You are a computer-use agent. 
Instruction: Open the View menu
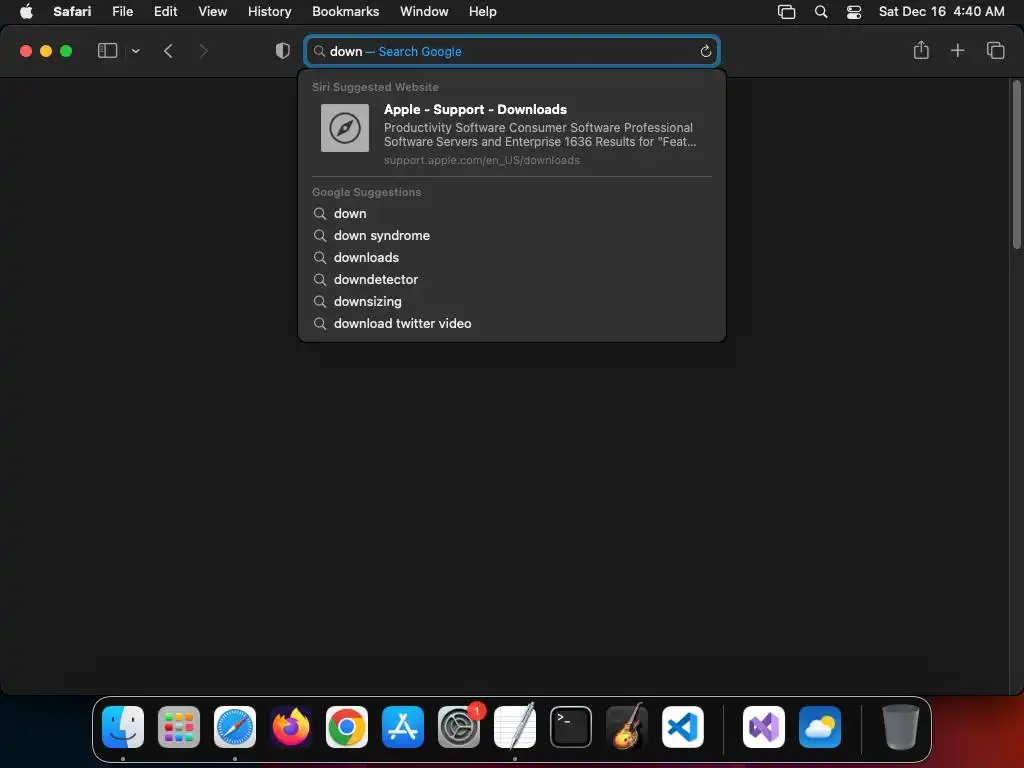tap(212, 11)
